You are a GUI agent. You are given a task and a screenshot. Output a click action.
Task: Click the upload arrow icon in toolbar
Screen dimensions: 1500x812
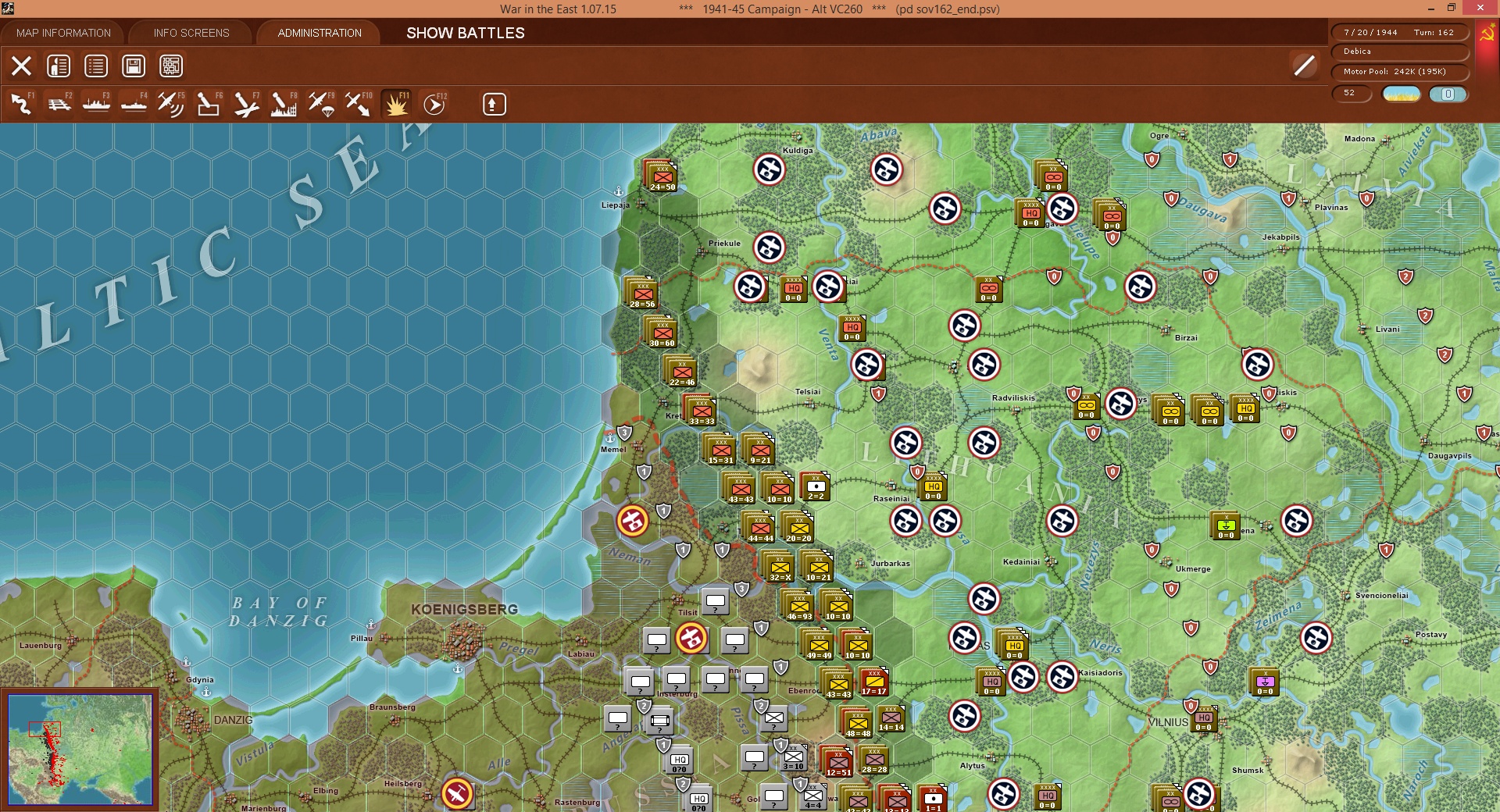point(494,104)
